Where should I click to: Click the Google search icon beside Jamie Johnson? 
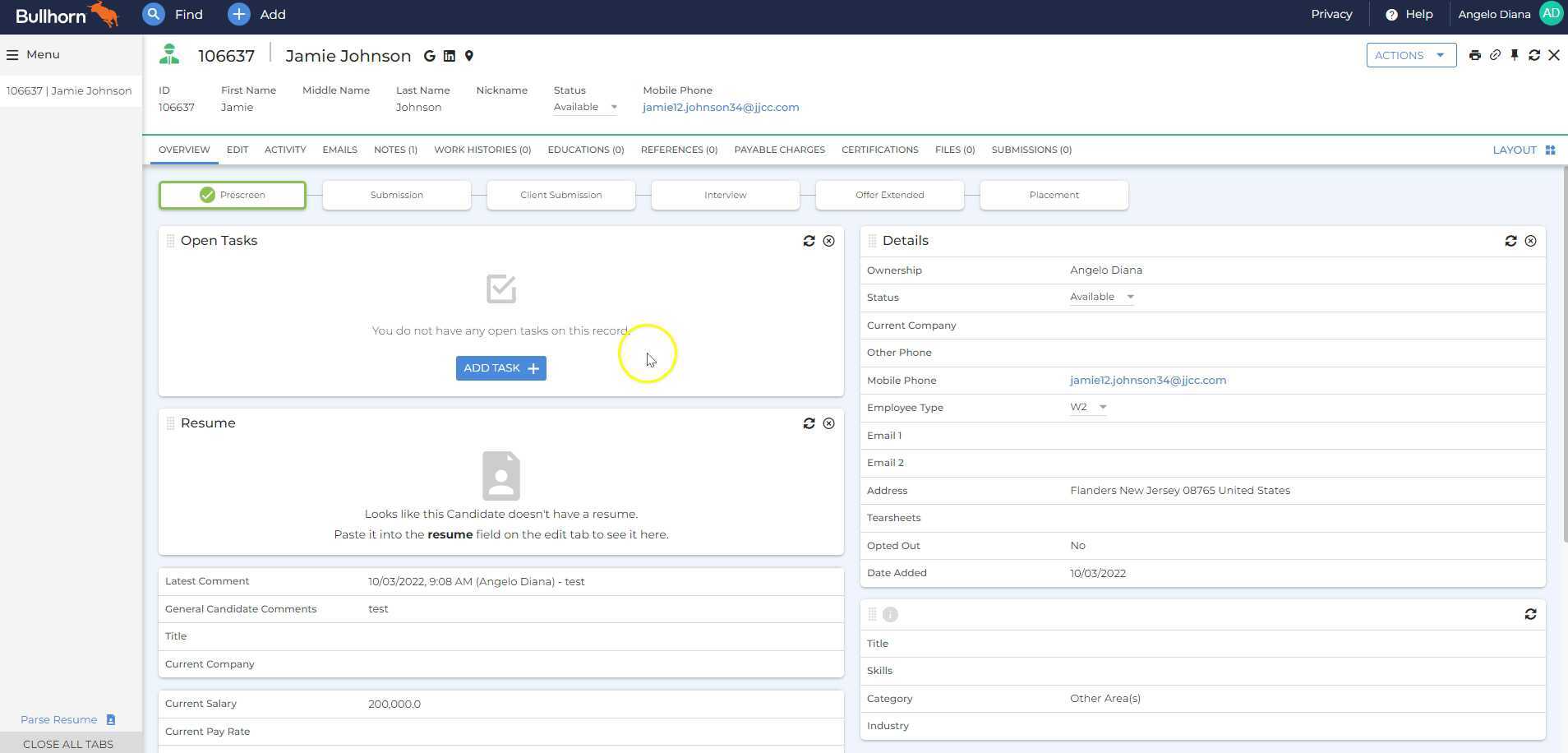tap(429, 56)
